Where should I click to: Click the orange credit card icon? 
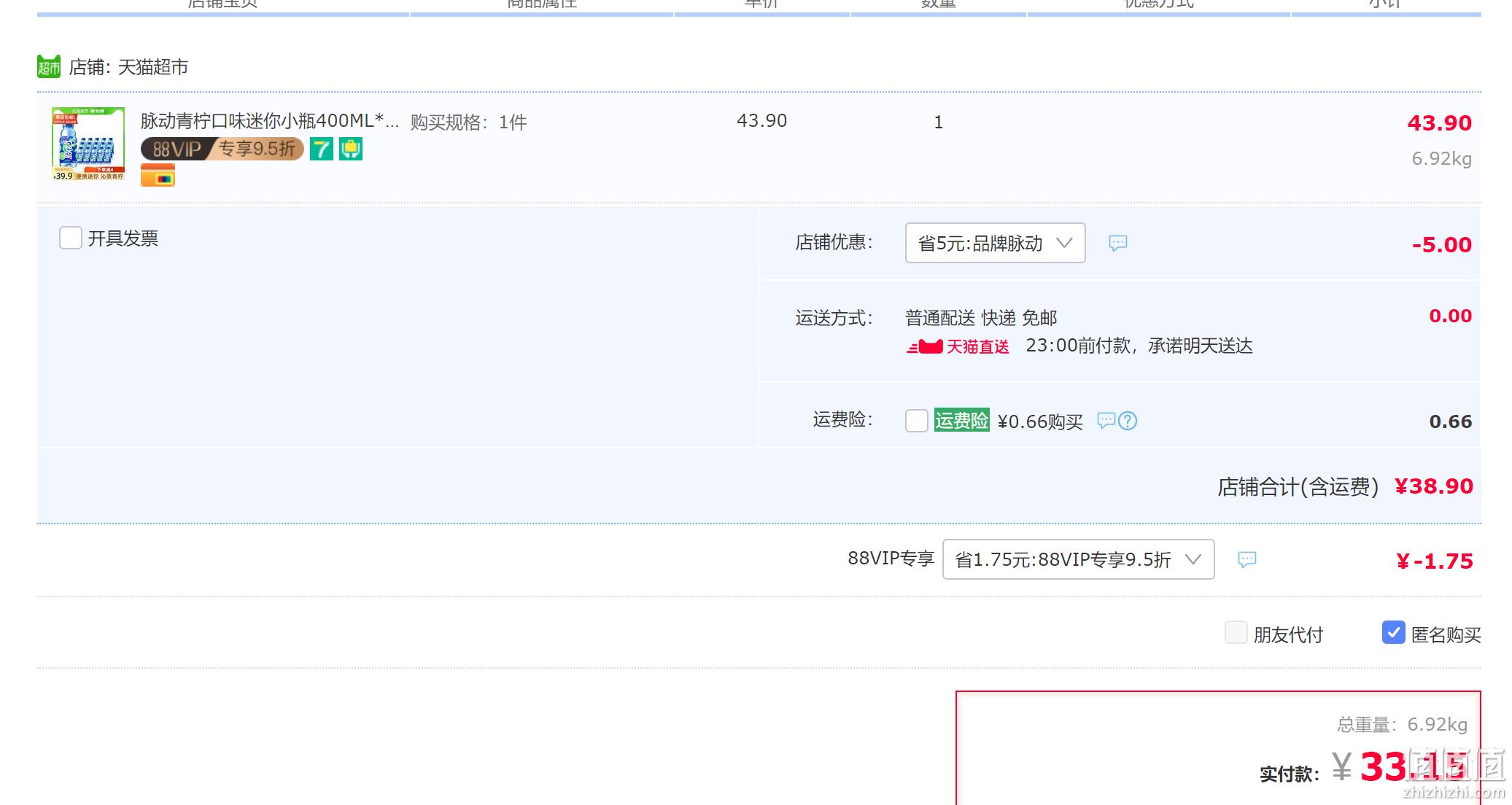[158, 176]
